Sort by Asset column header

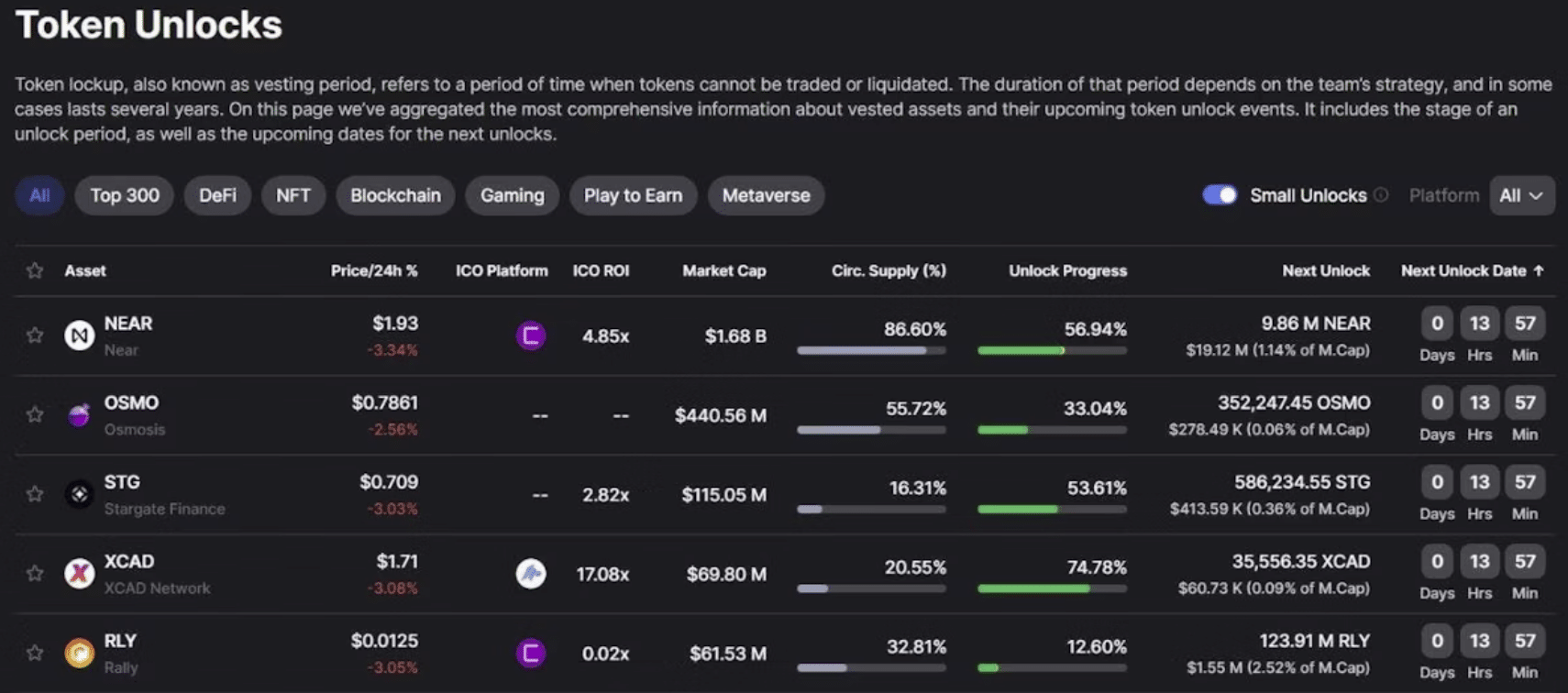pyautogui.click(x=85, y=270)
